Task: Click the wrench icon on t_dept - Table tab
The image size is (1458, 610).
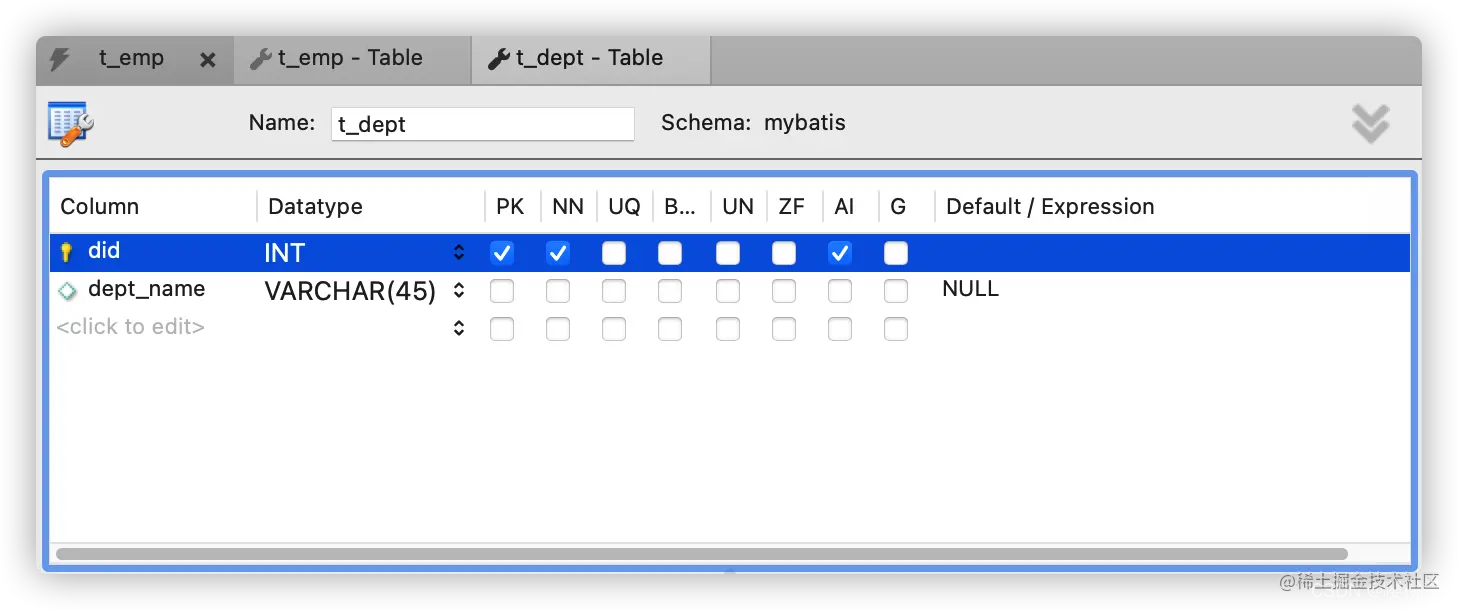Action: (499, 59)
